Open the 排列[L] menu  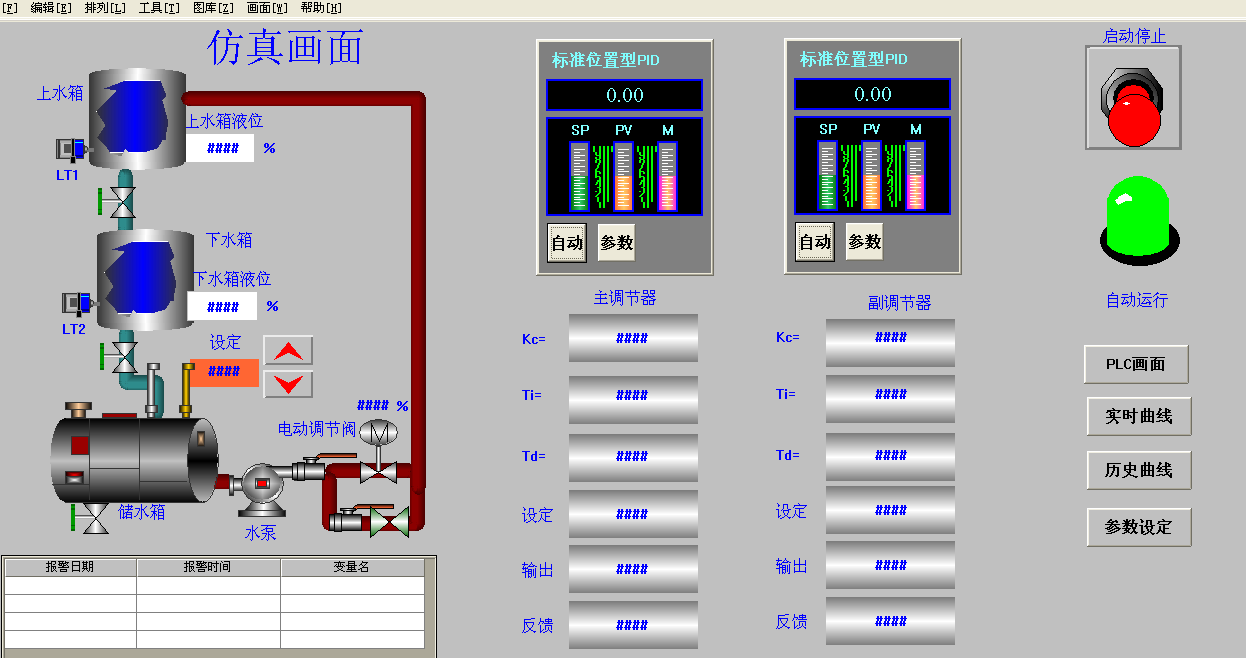click(105, 7)
